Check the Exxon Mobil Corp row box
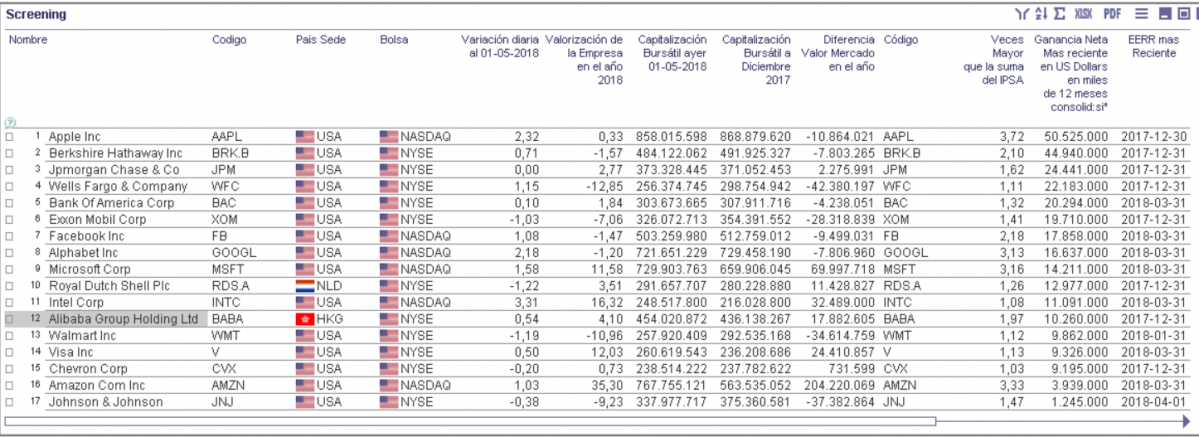 click(9, 220)
